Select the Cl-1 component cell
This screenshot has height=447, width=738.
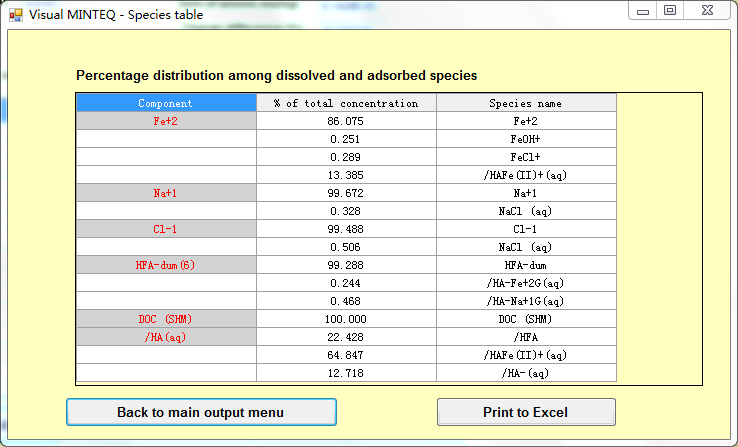pyautogui.click(x=166, y=229)
